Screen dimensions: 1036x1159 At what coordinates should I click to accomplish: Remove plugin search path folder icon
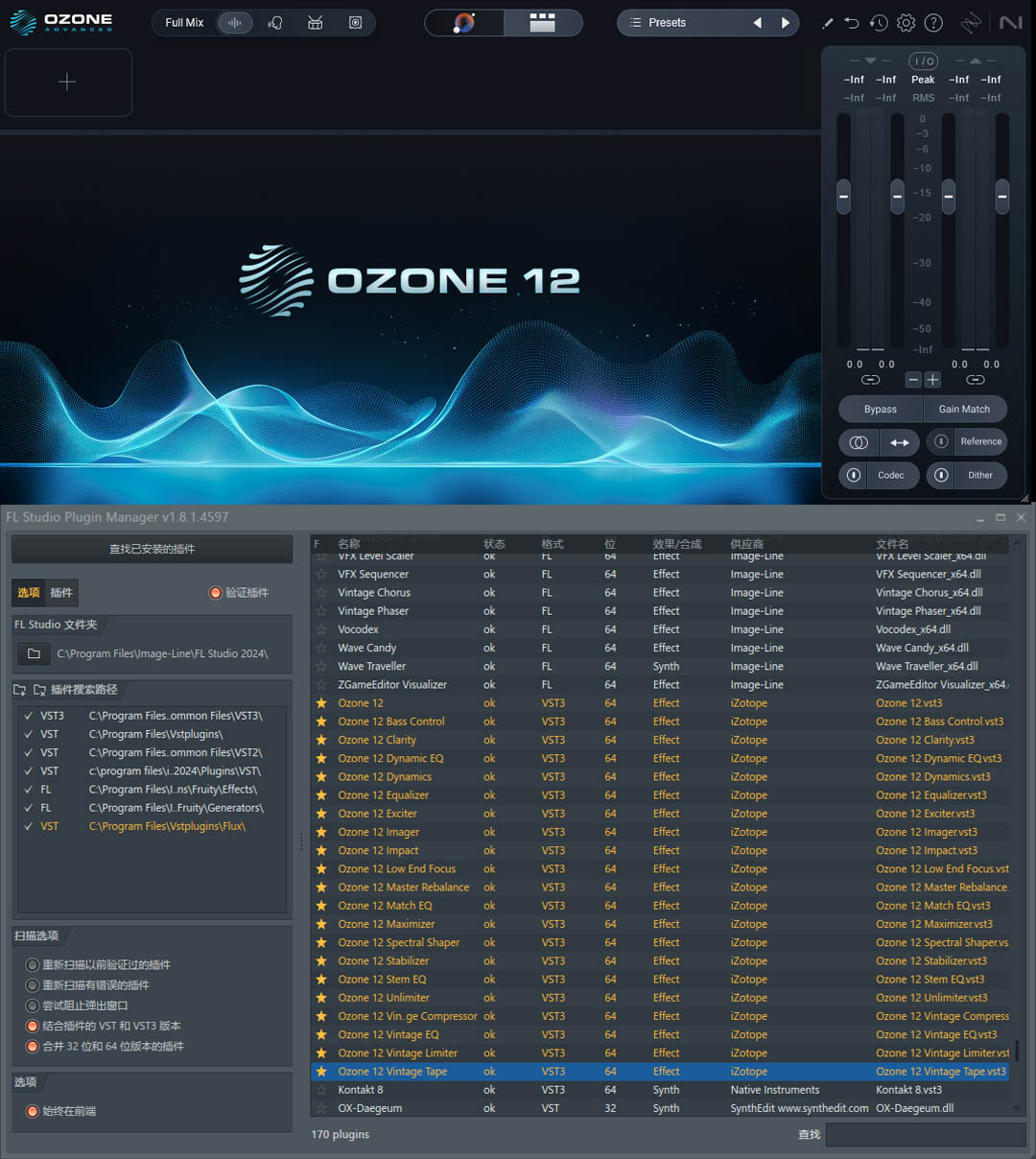coord(39,690)
